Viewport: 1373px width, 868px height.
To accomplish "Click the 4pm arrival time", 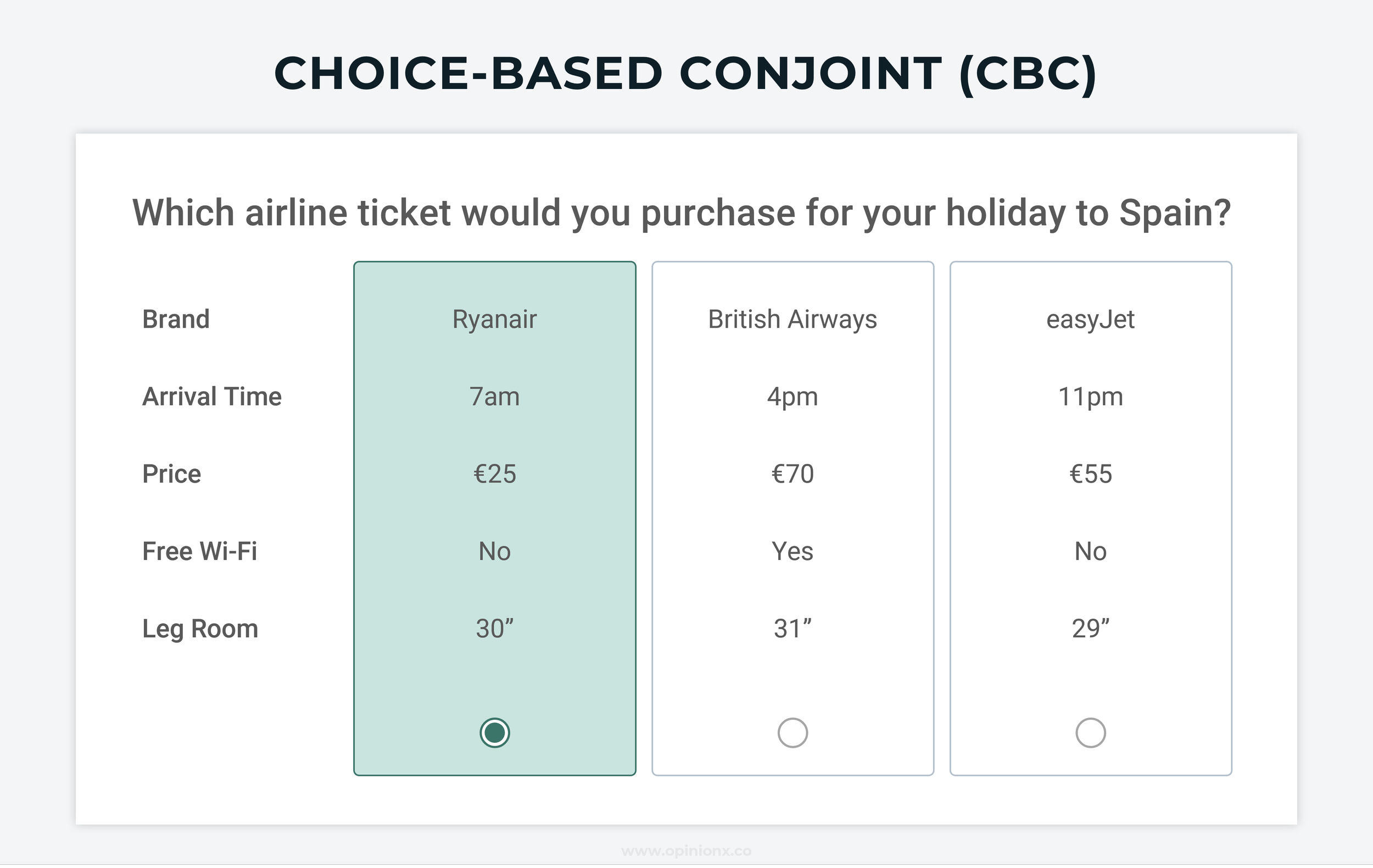I will point(792,397).
